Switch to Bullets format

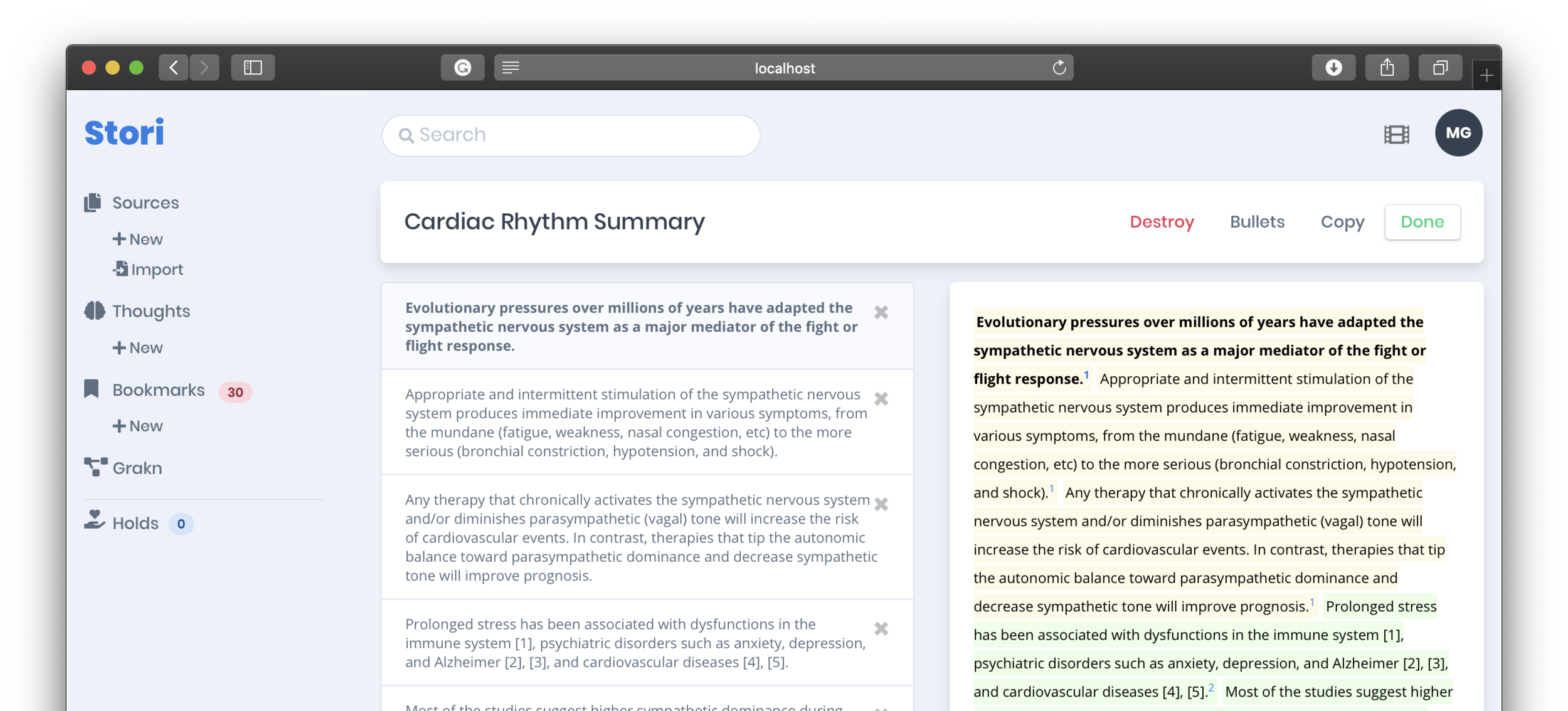pyautogui.click(x=1257, y=222)
